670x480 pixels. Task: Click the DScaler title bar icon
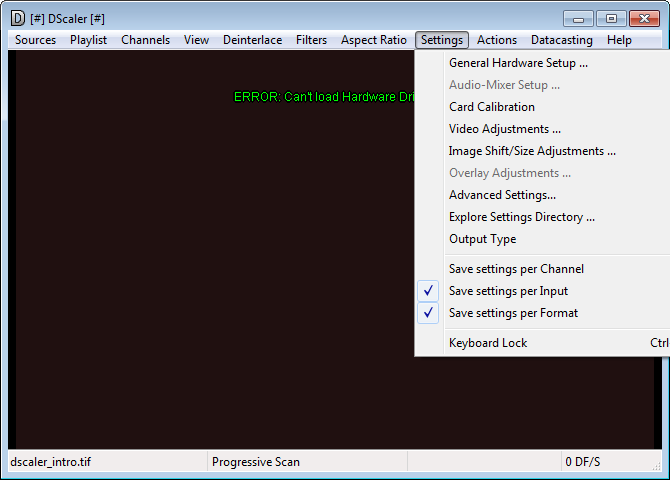click(18, 18)
